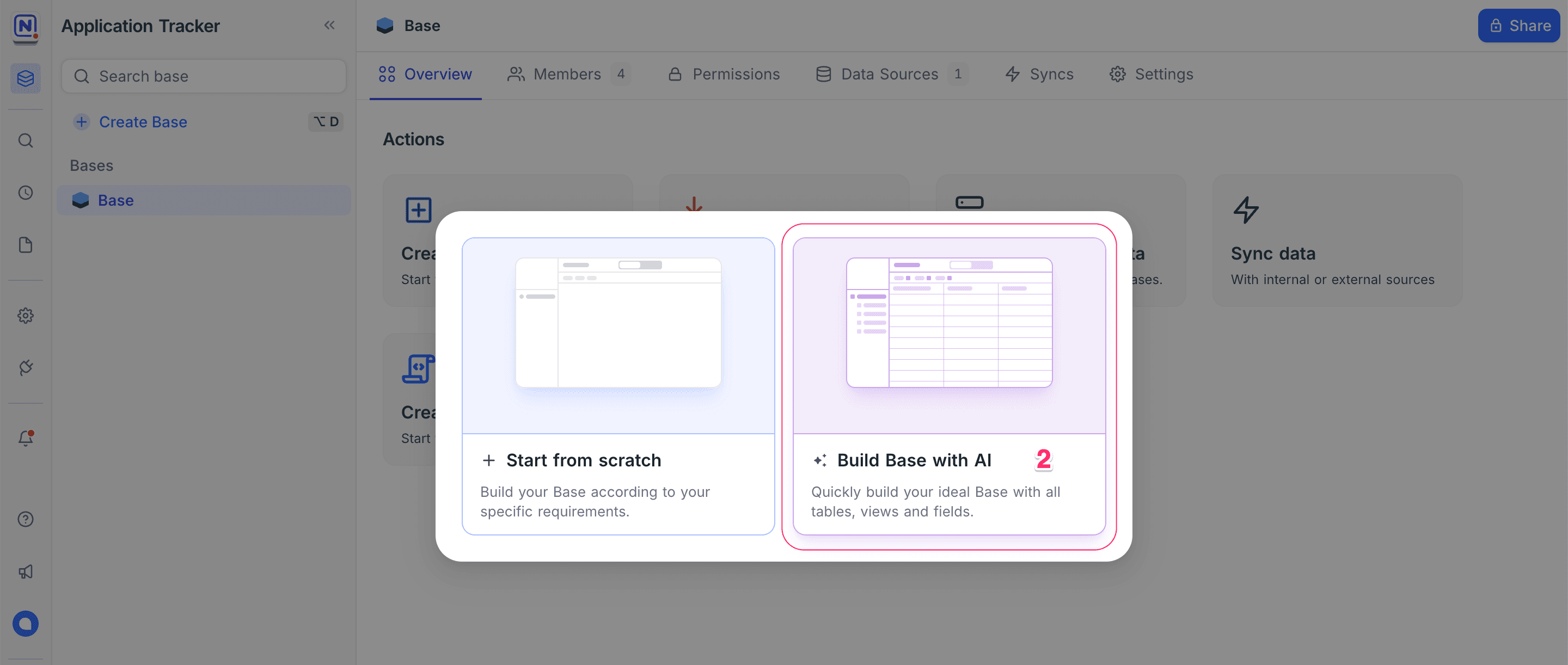Image resolution: width=1568 pixels, height=665 pixels.
Task: Click the help question mark icon
Action: coord(26,519)
